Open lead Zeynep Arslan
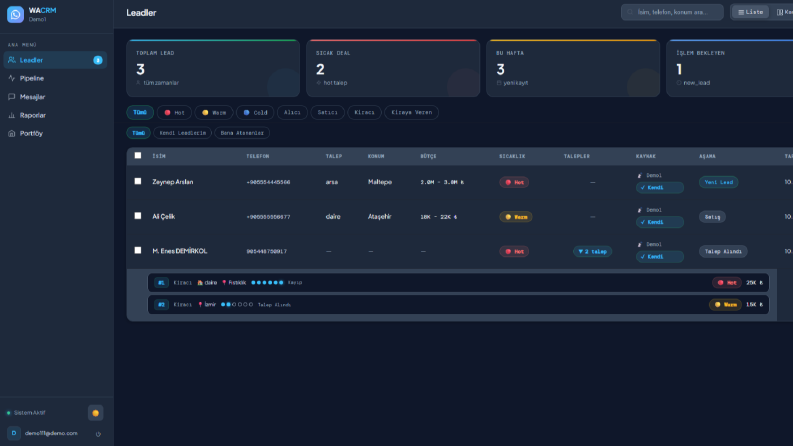 tap(172, 182)
